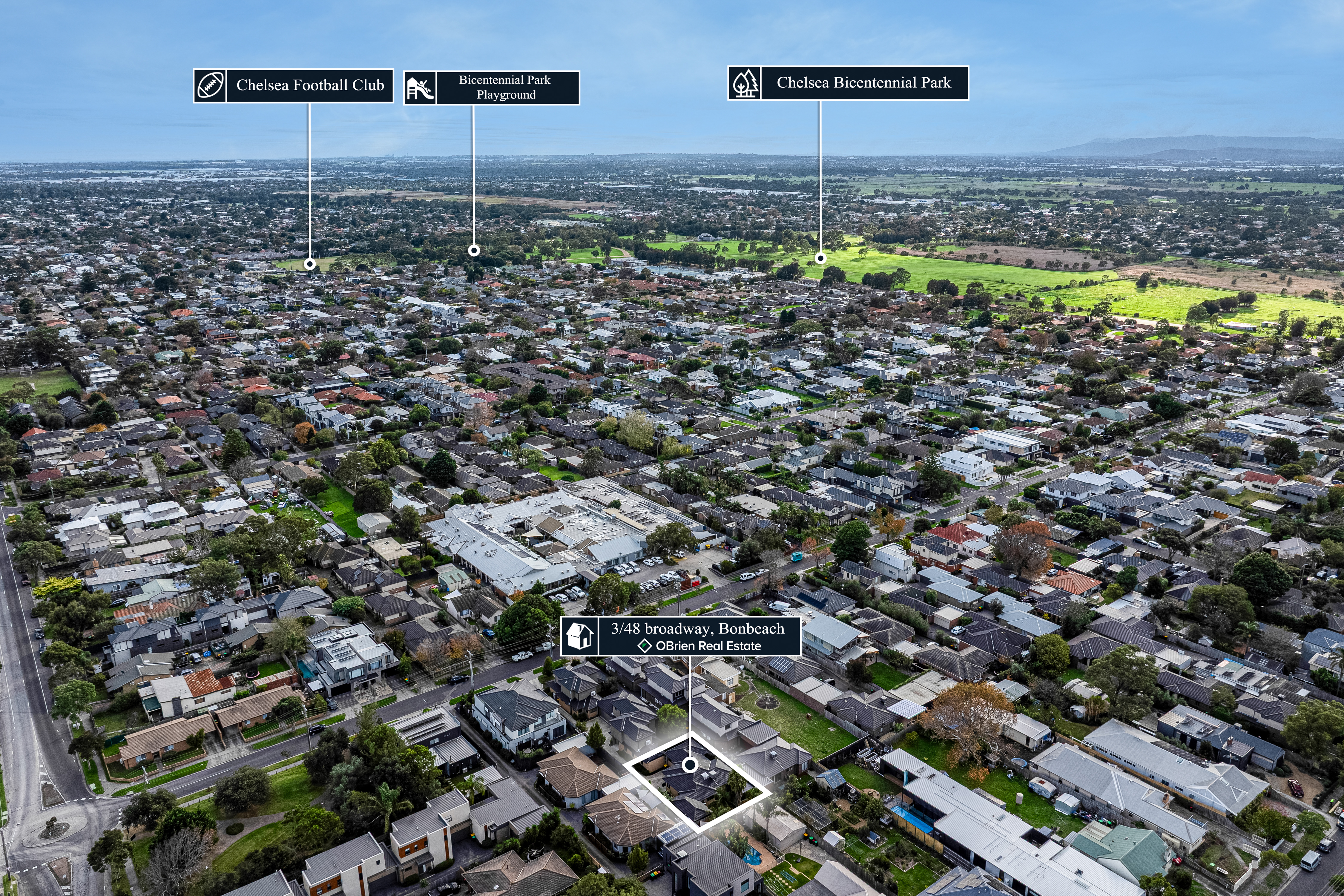Select the playground slide icon

pyautogui.click(x=420, y=88)
